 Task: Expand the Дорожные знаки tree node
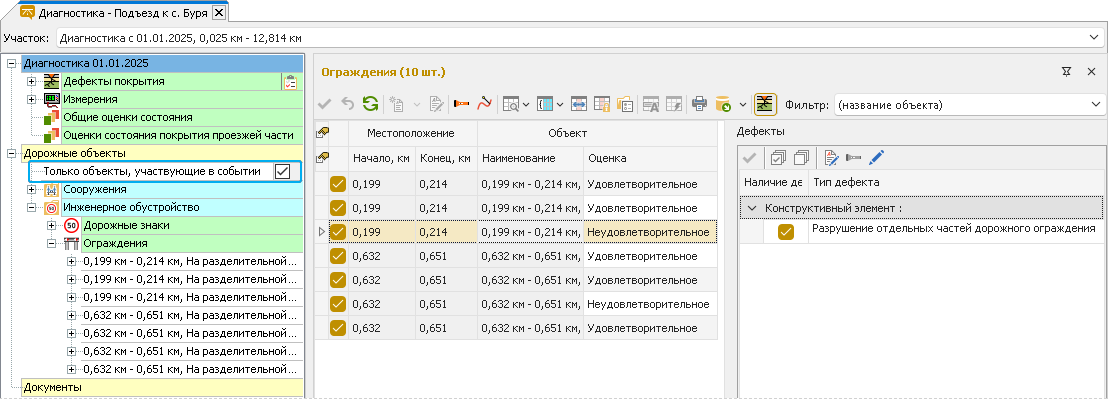pyautogui.click(x=52, y=225)
